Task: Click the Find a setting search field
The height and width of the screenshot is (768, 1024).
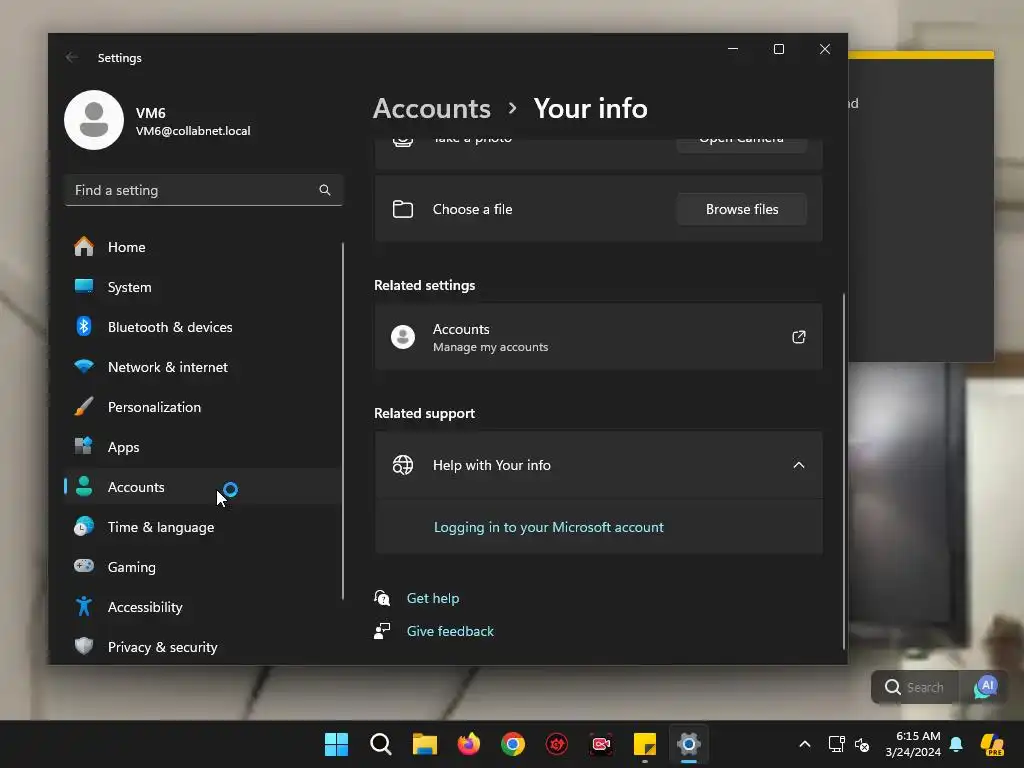Action: point(204,190)
